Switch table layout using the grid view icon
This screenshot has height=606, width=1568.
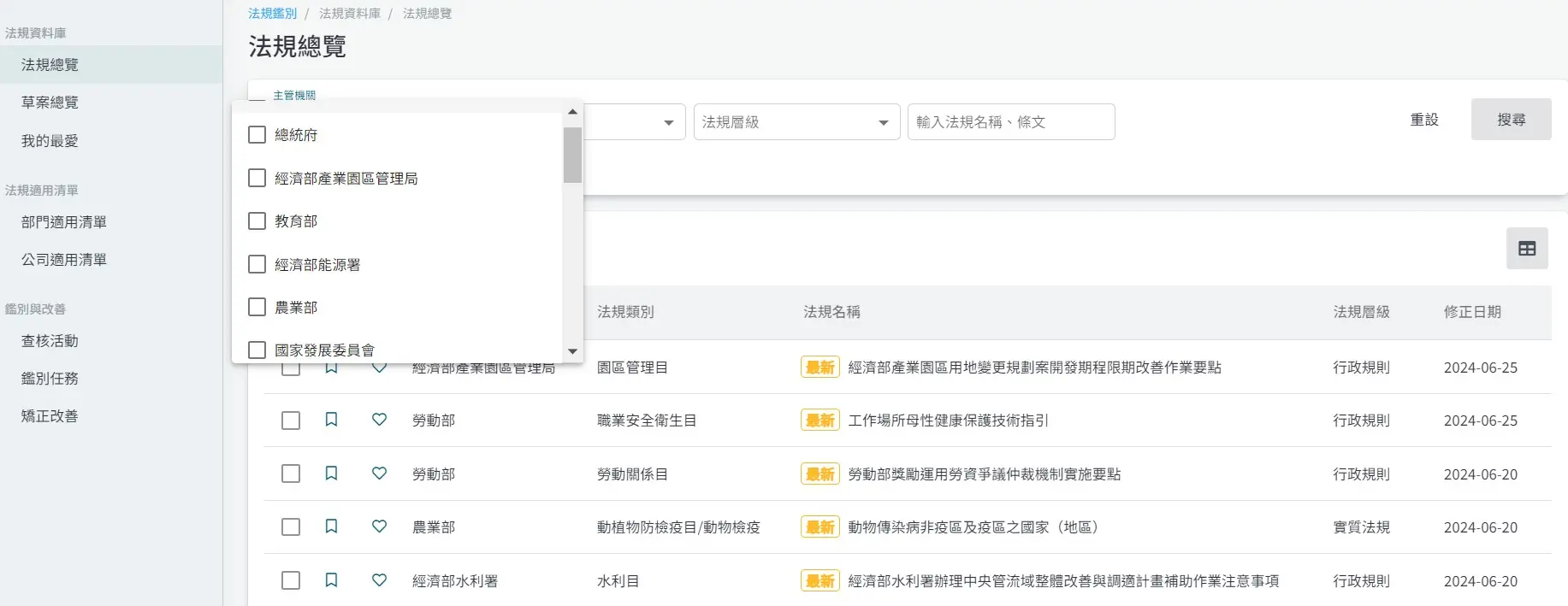[x=1527, y=249]
